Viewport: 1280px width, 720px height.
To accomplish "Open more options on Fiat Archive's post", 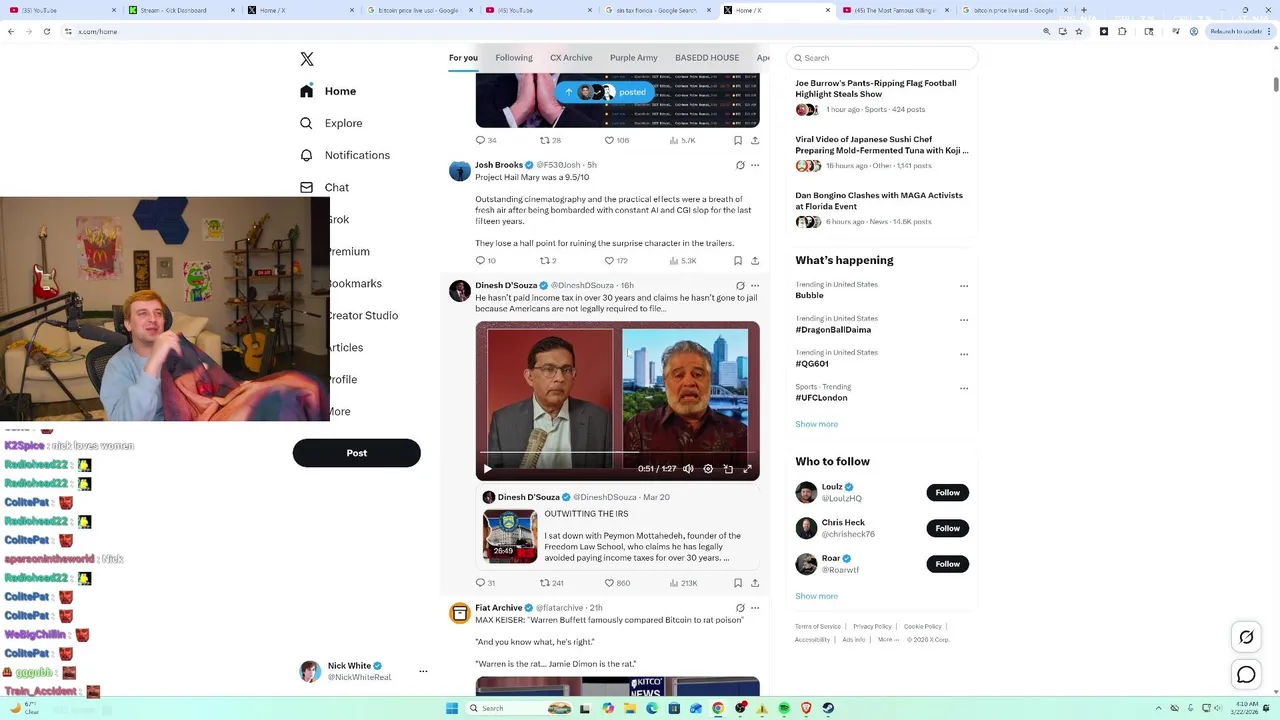I will 755,607.
